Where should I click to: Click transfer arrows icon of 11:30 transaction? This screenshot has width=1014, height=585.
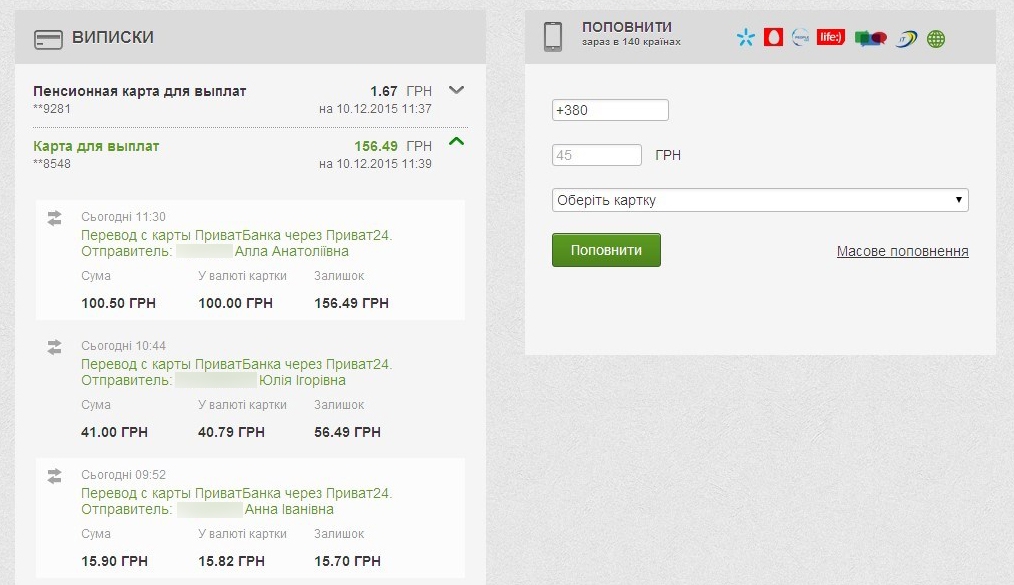pos(55,218)
